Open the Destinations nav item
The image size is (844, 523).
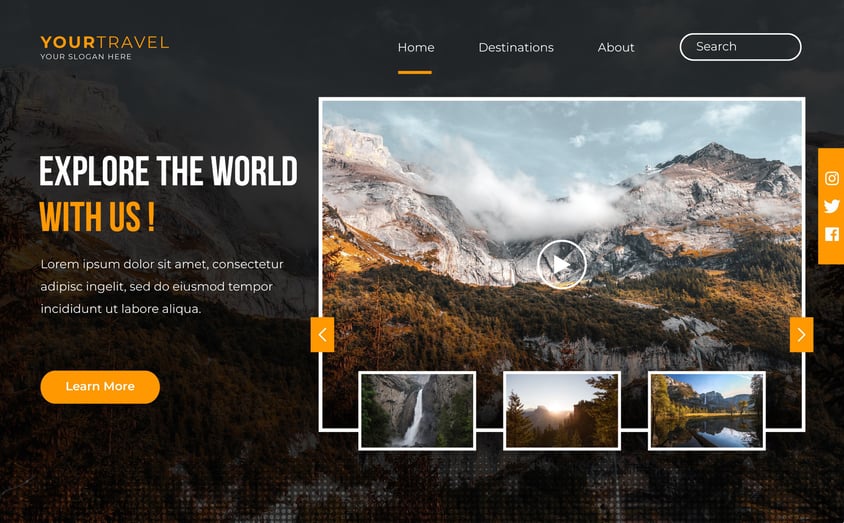(x=516, y=47)
